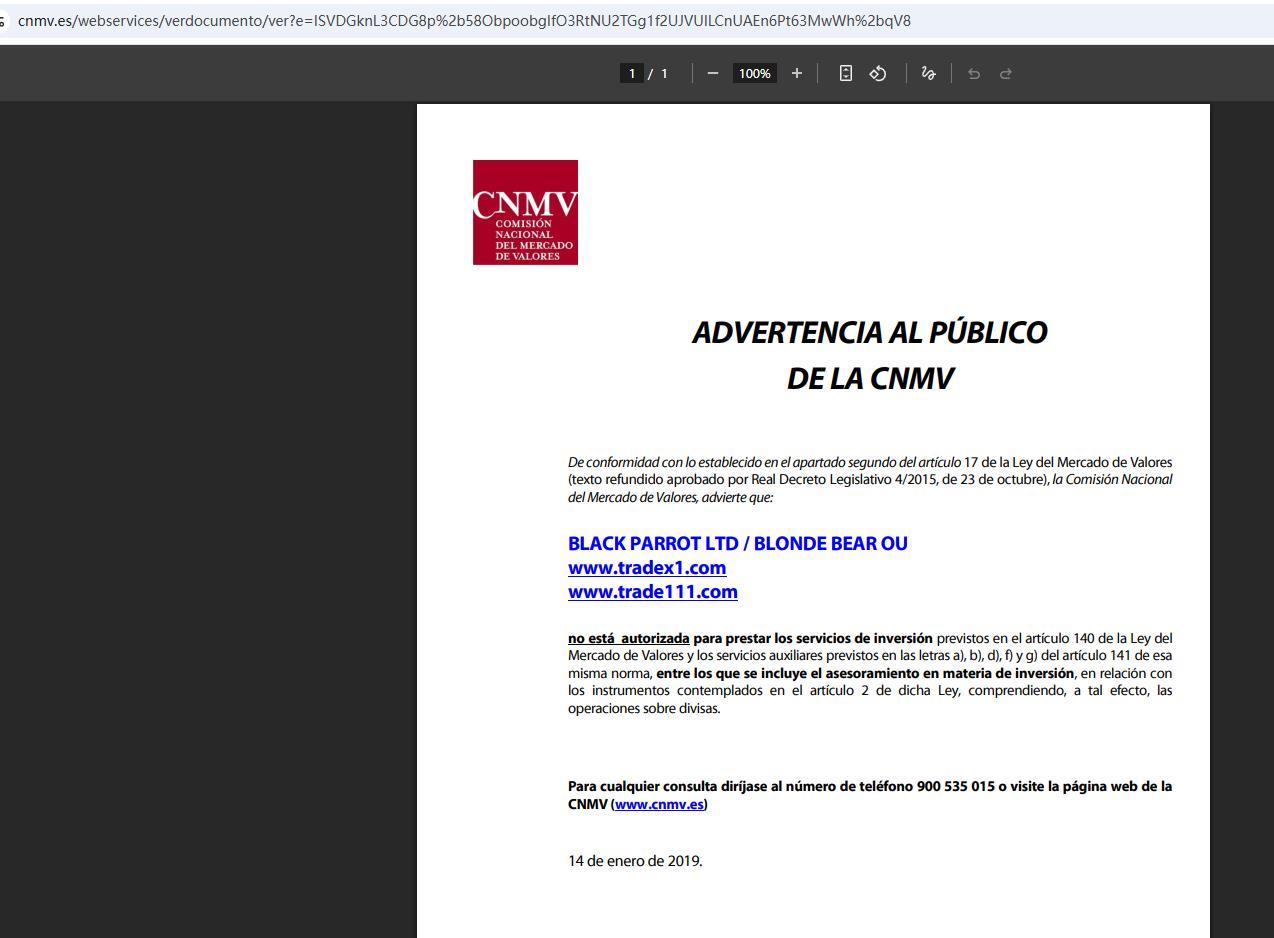Click the 100% zoom level field
This screenshot has width=1274, height=938.
[x=755, y=73]
